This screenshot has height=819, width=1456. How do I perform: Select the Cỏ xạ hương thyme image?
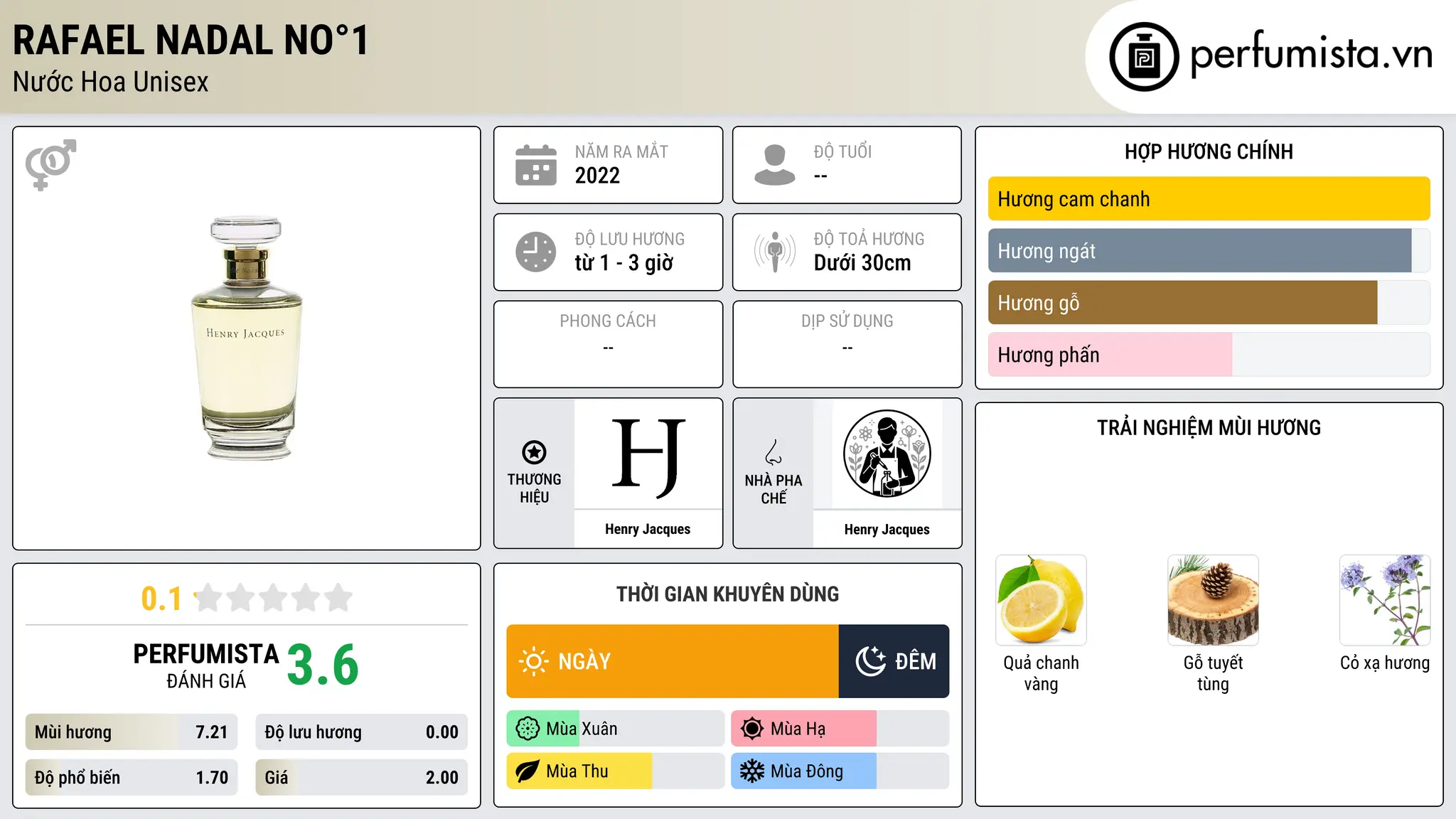1385,600
